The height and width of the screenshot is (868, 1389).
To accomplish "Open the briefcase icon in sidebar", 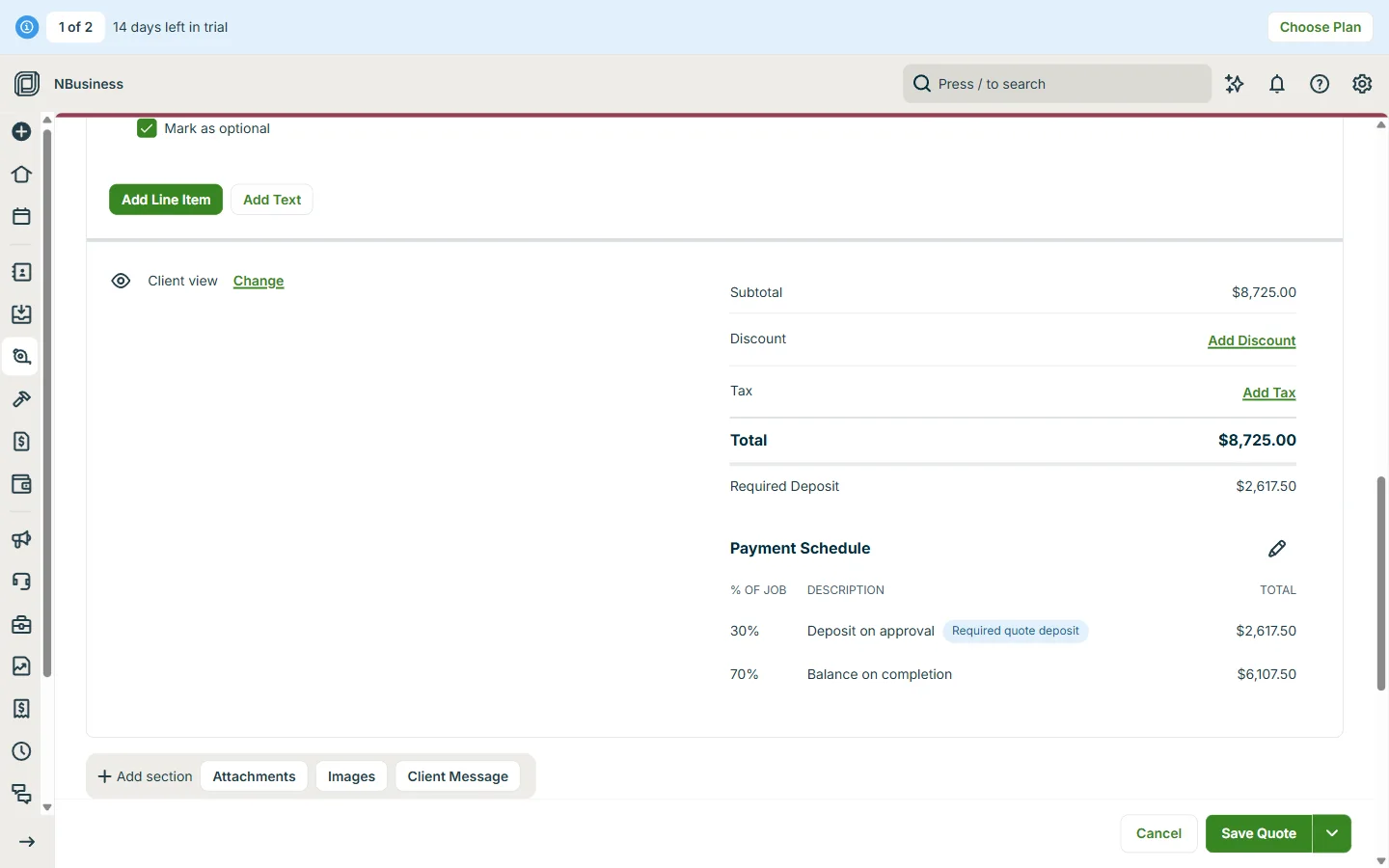I will [21, 624].
